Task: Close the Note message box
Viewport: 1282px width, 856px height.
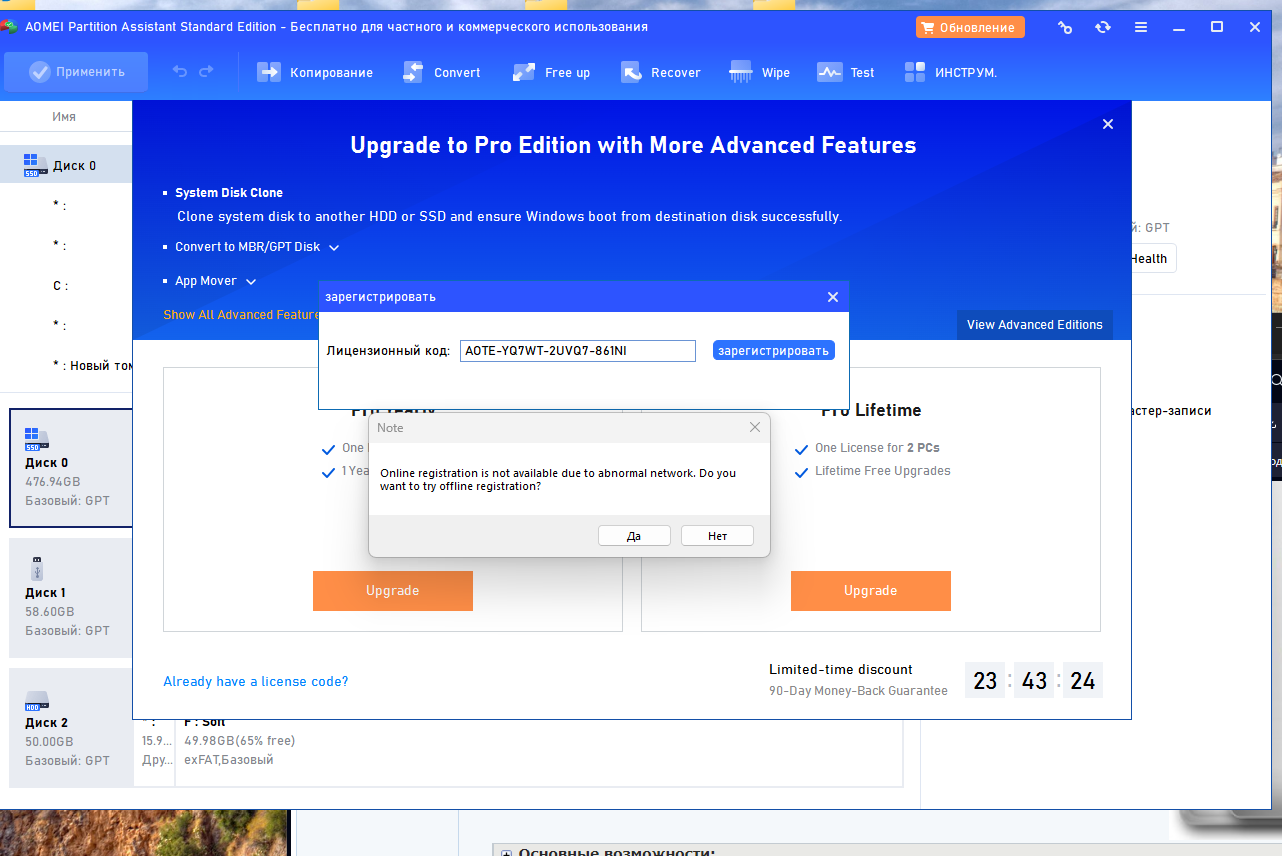Action: coord(755,427)
